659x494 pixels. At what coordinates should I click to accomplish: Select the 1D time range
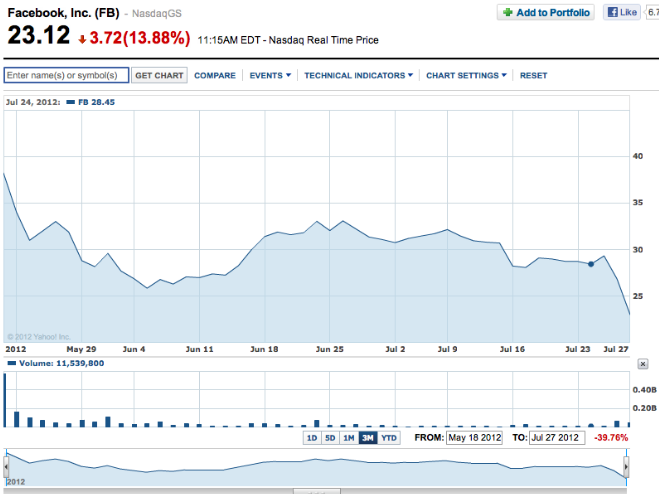[312, 438]
